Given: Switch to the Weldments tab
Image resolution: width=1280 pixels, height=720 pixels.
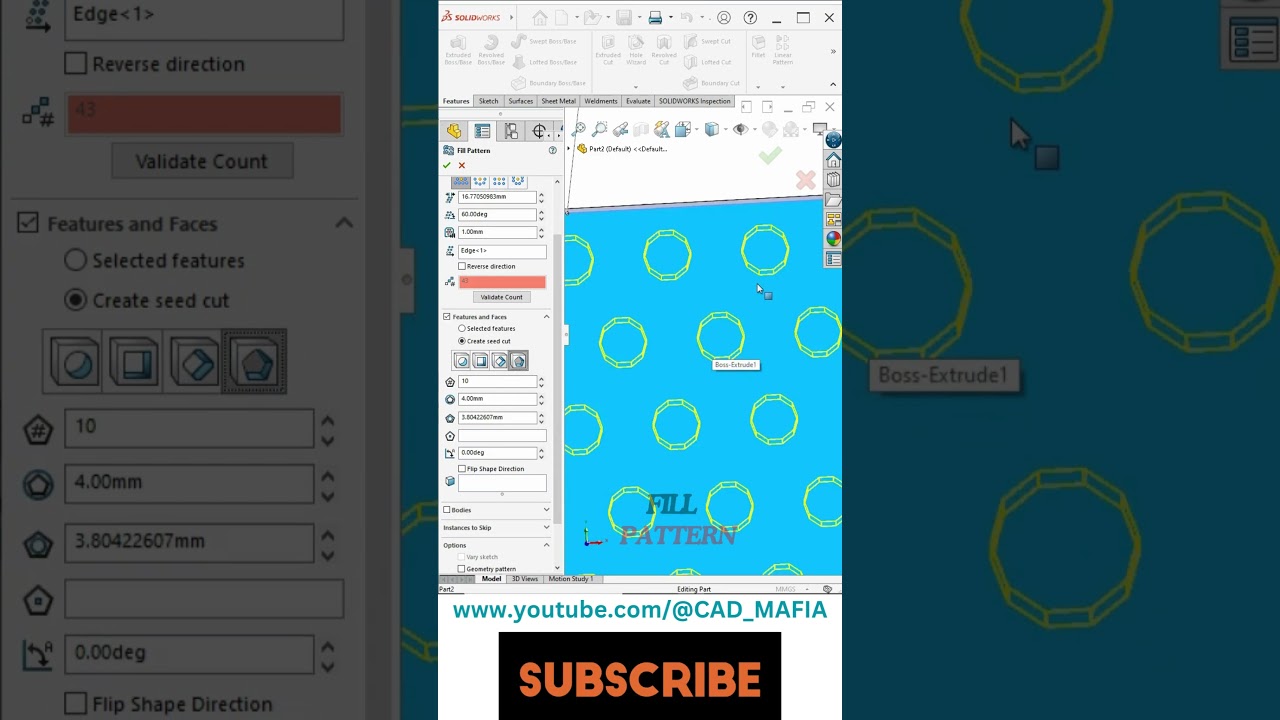Looking at the screenshot, I should [601, 101].
